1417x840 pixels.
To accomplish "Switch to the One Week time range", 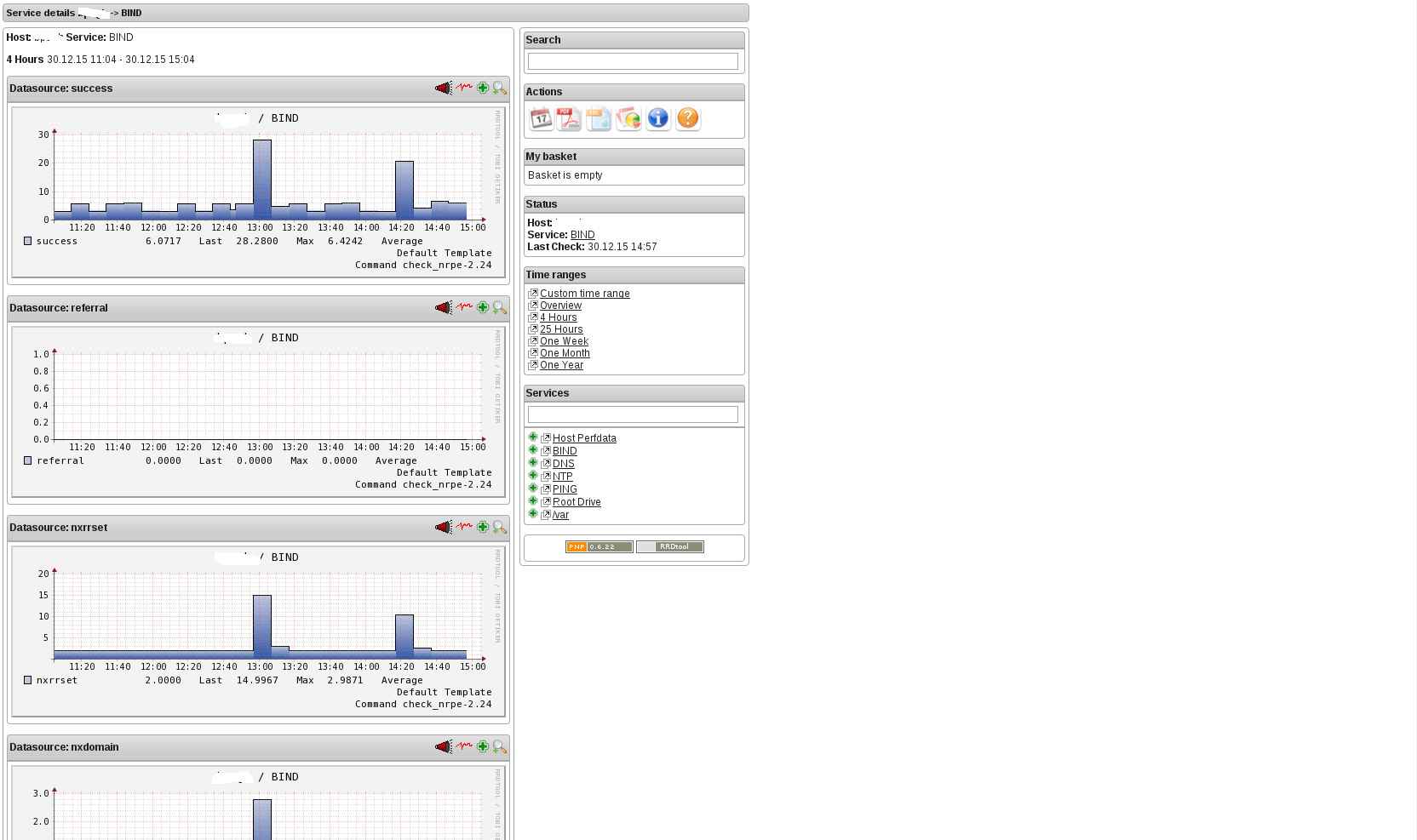I will (564, 341).
